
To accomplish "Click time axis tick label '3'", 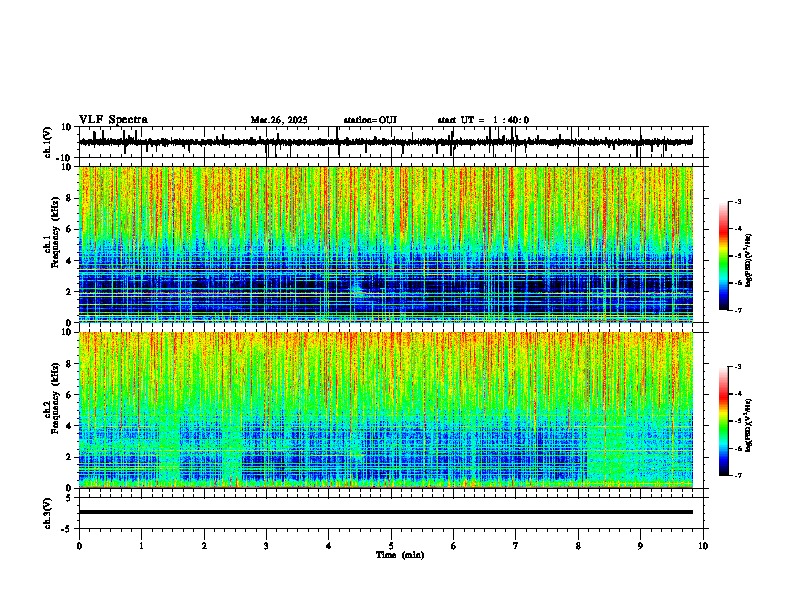I will point(266,546).
